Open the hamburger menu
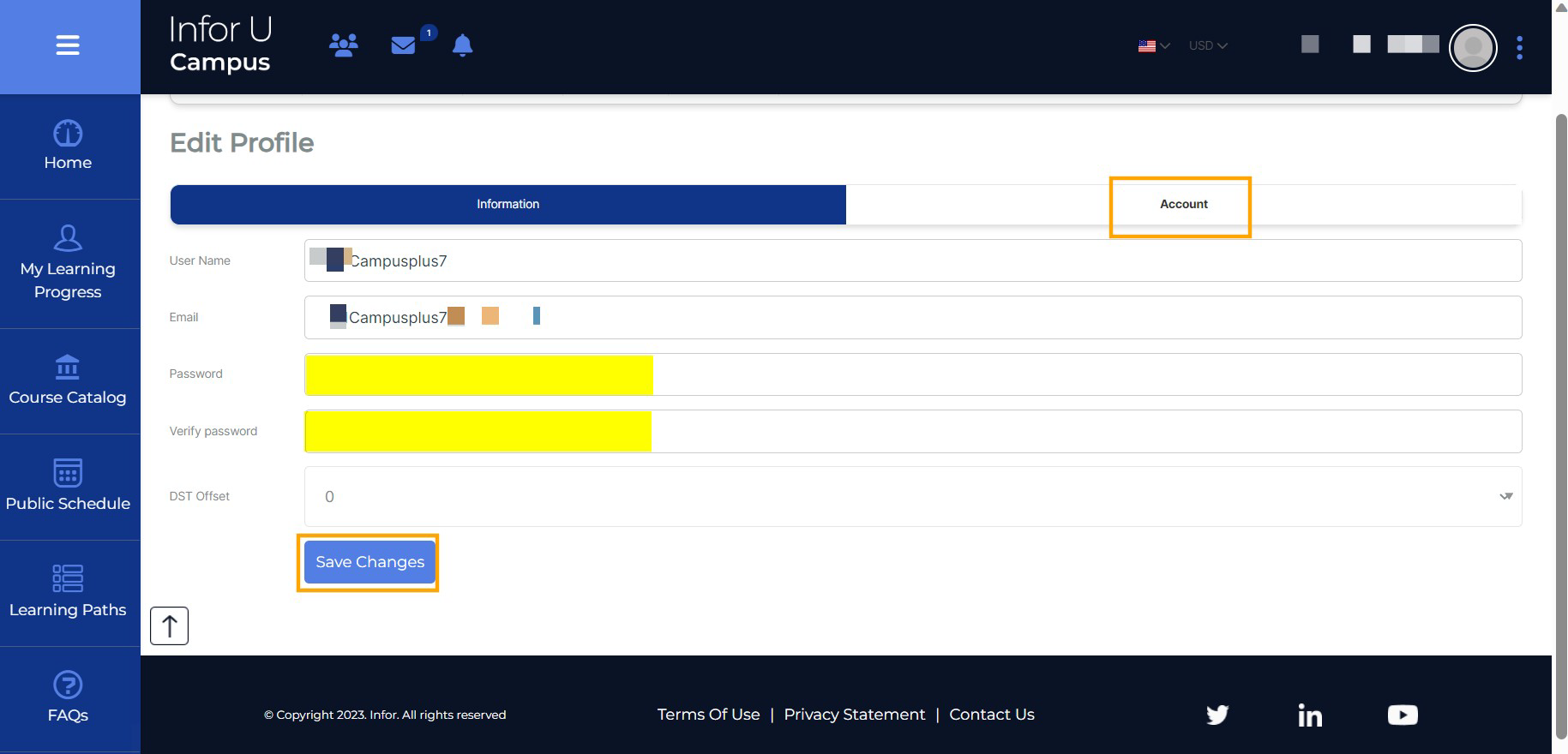The width and height of the screenshot is (1568, 754). coord(68,45)
